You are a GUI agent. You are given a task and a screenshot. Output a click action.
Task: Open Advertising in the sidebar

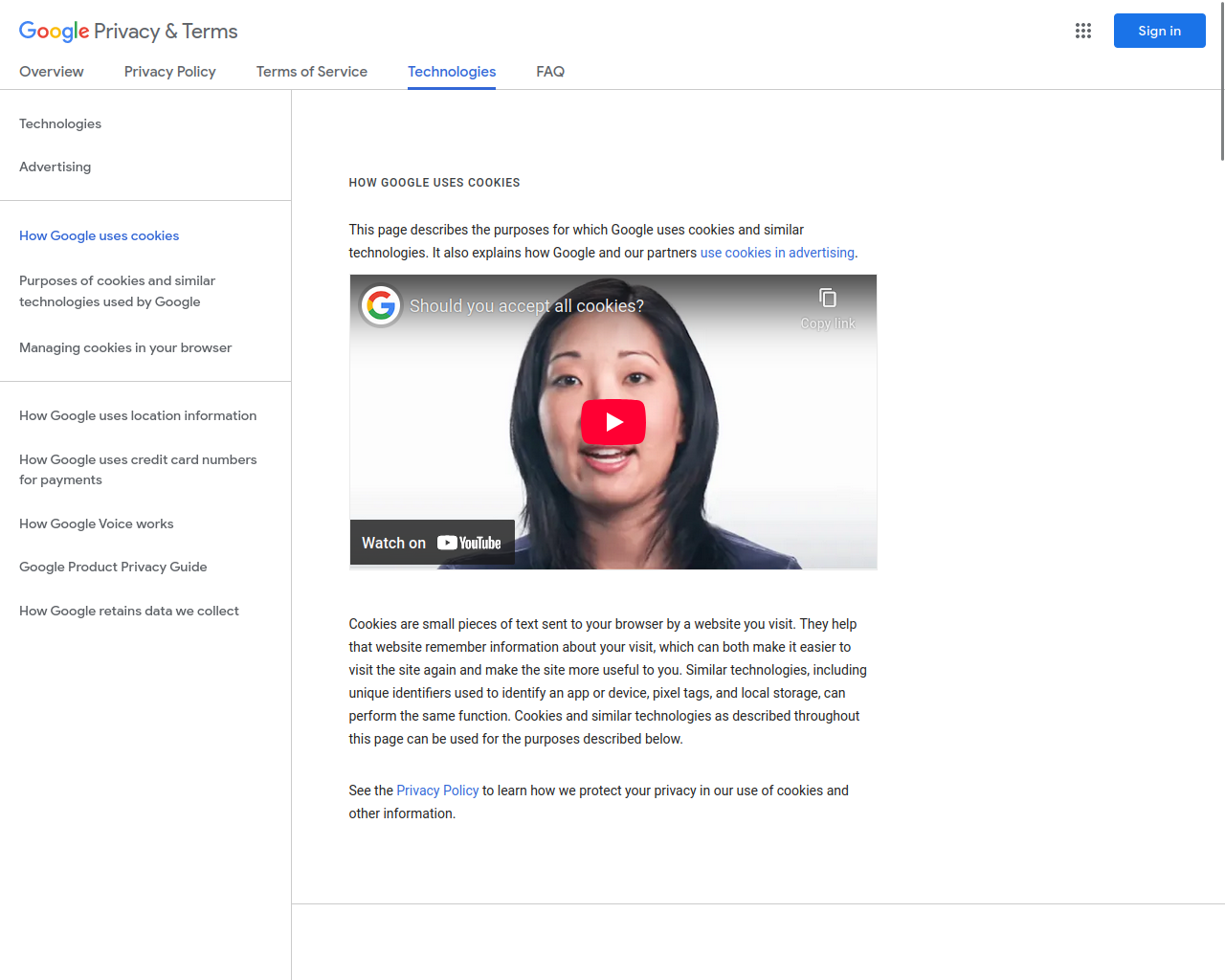(56, 167)
